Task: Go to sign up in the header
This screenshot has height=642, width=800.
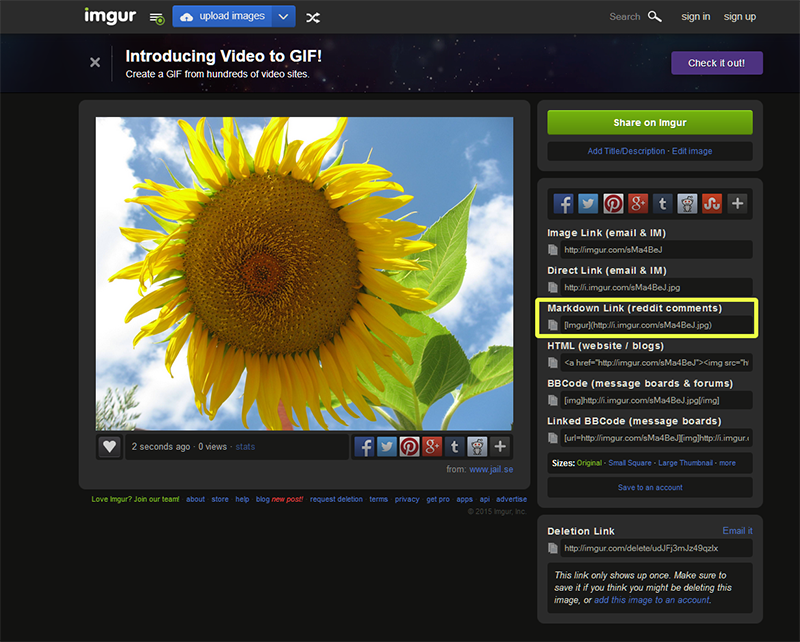Action: tap(740, 17)
